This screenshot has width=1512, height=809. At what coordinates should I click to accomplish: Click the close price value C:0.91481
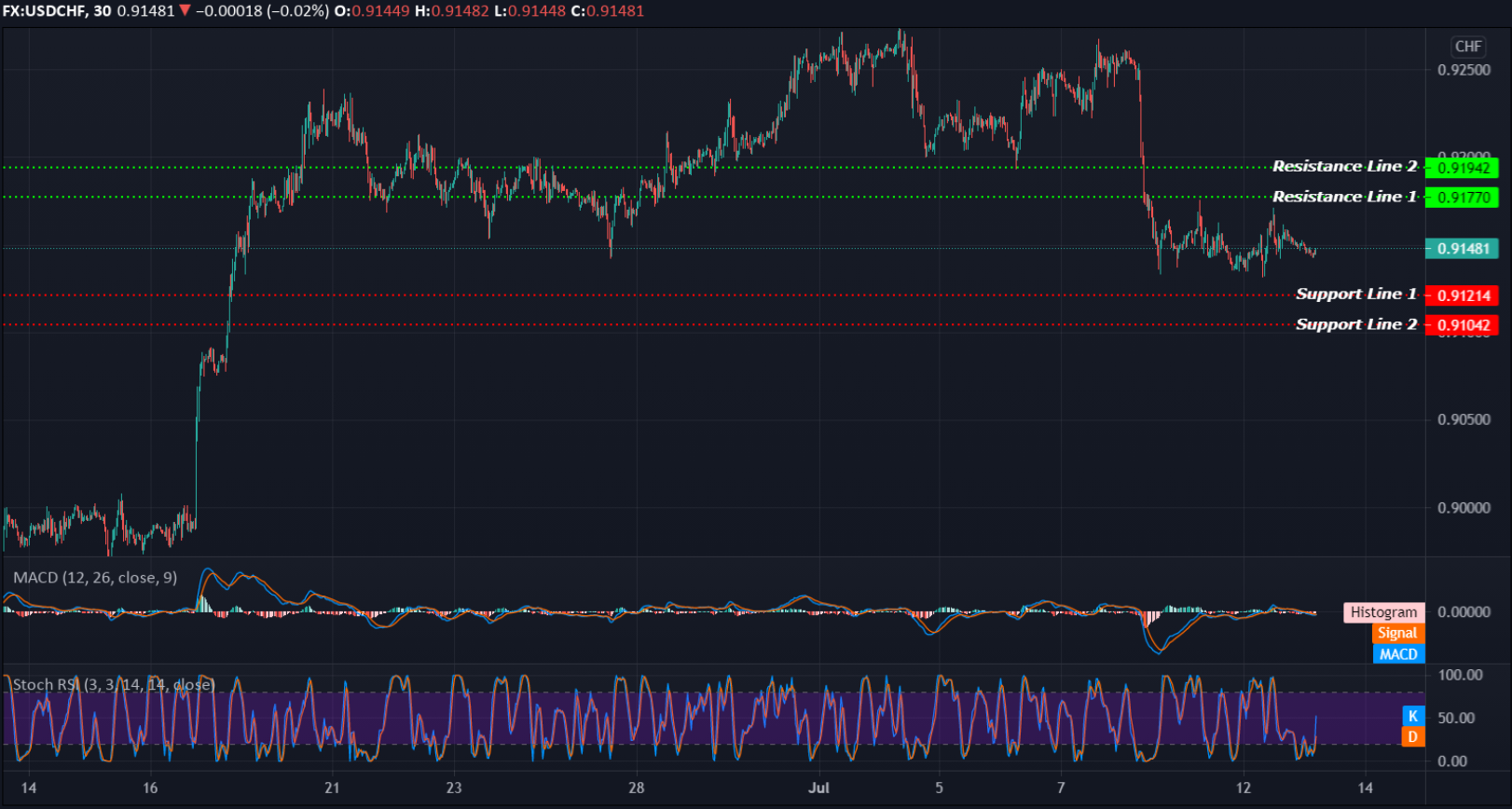tap(608, 11)
